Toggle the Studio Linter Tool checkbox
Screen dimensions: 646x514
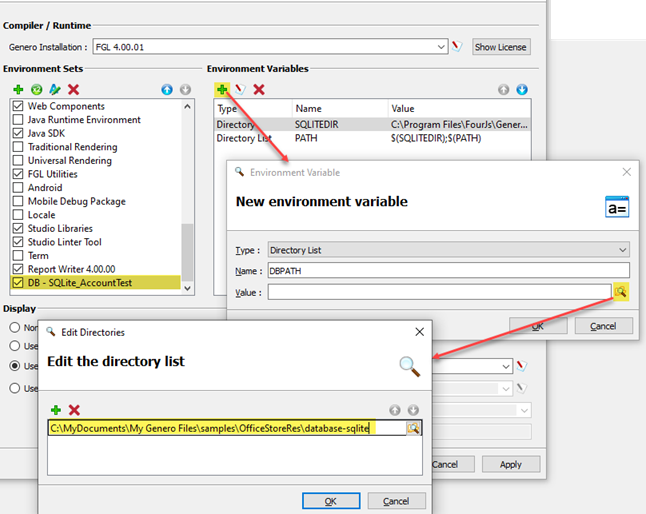click(18, 242)
